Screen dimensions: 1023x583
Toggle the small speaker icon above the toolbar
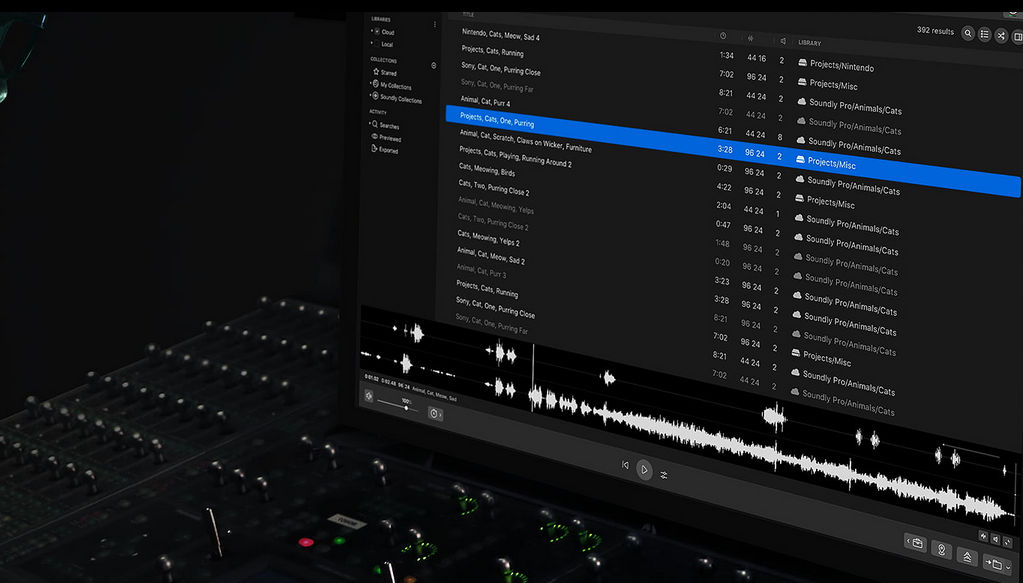coord(995,539)
